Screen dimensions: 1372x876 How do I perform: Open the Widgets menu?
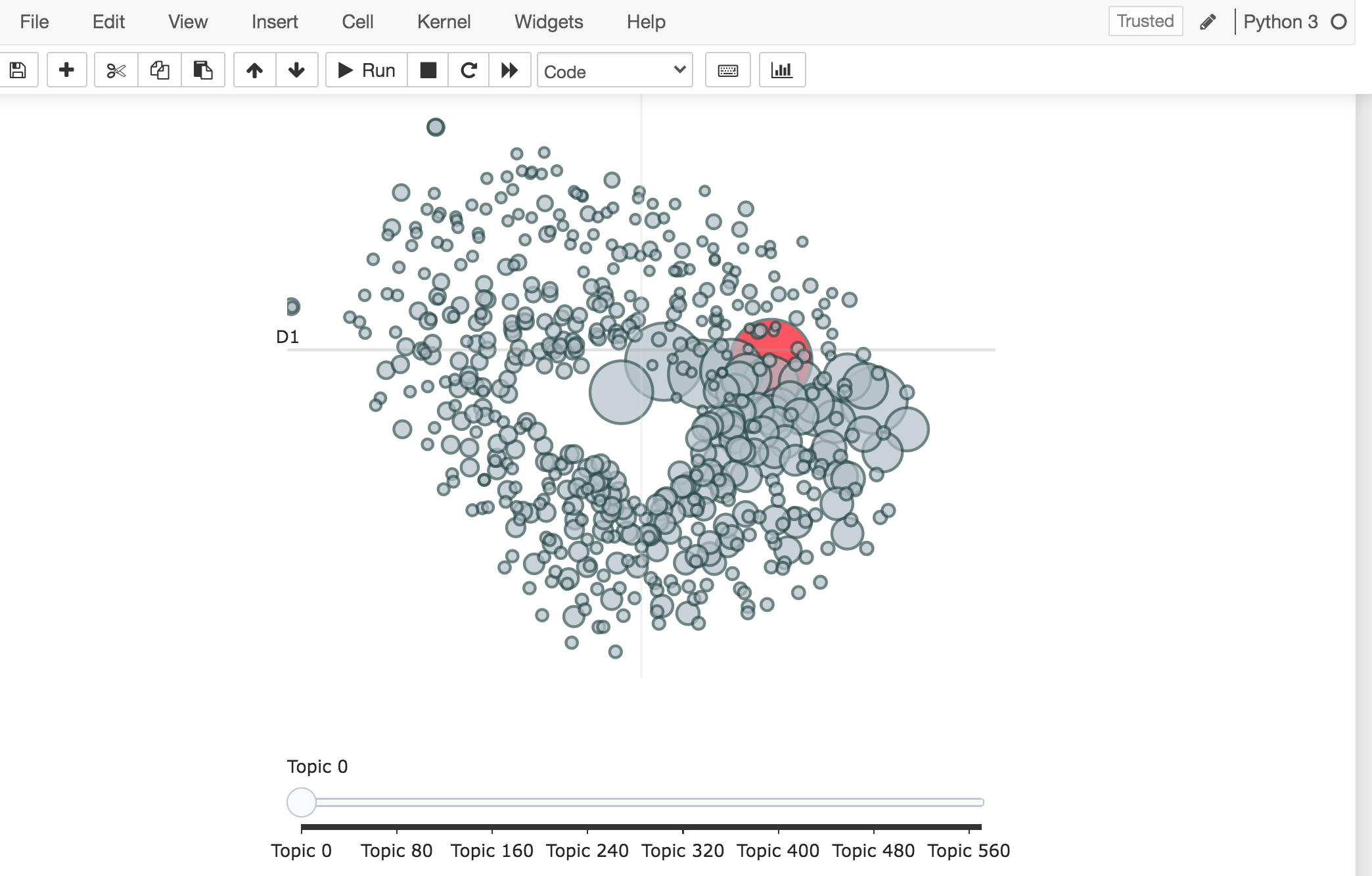pyautogui.click(x=549, y=21)
